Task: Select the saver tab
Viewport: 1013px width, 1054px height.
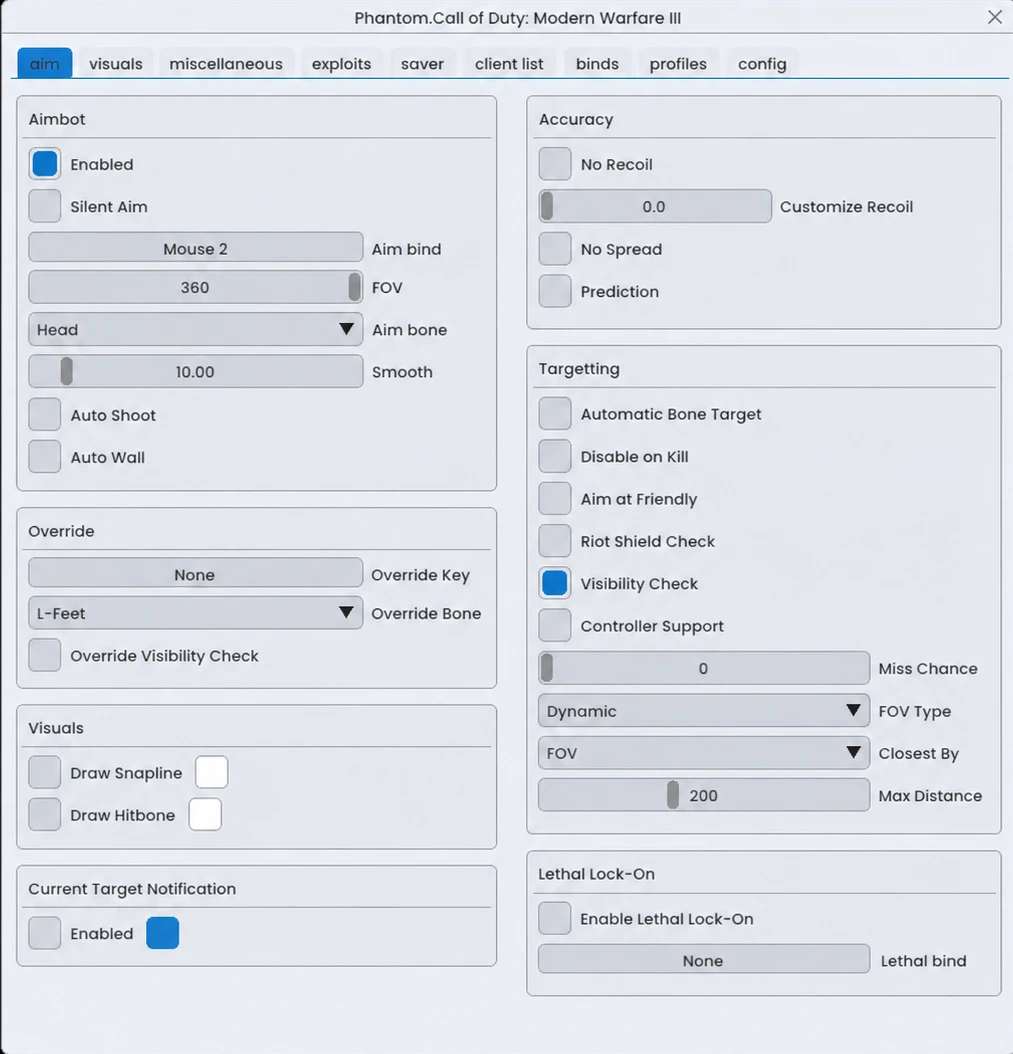Action: [x=422, y=64]
